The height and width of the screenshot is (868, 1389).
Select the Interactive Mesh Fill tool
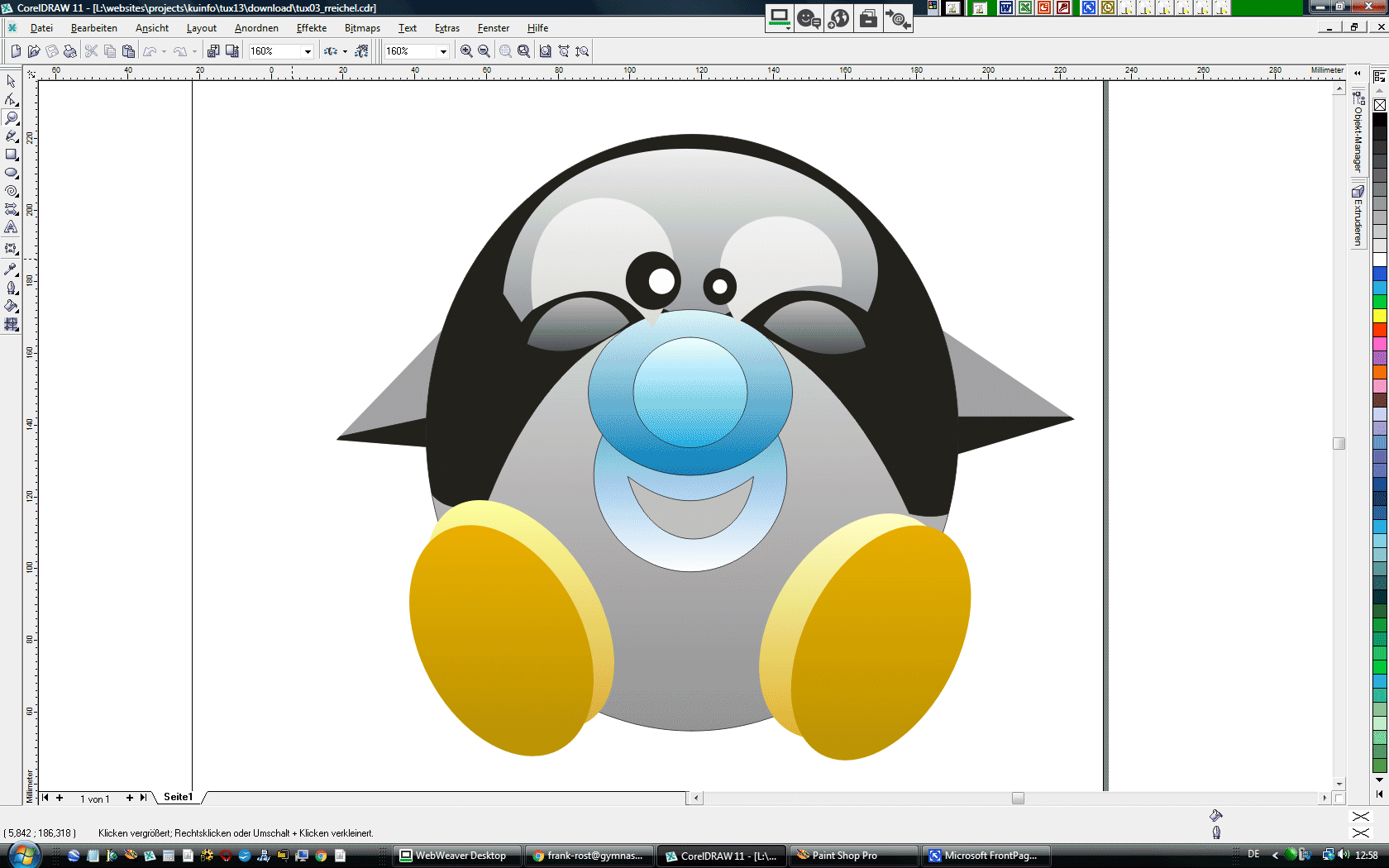11,325
